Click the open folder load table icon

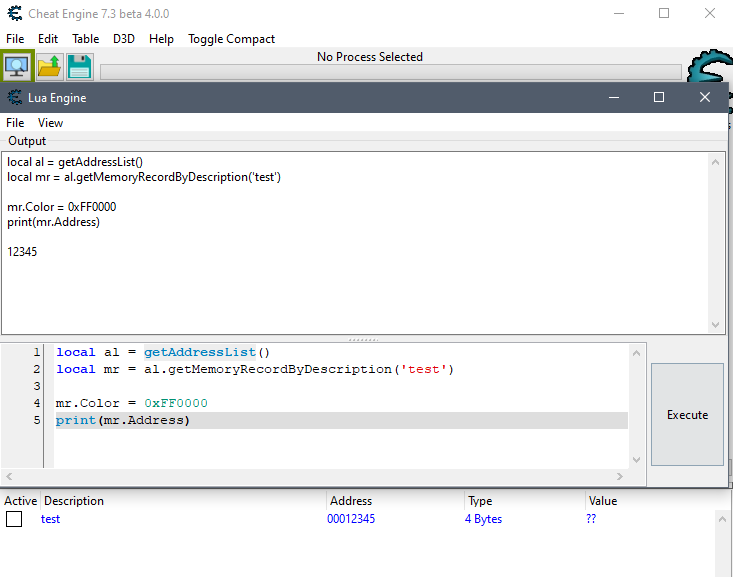click(x=50, y=66)
